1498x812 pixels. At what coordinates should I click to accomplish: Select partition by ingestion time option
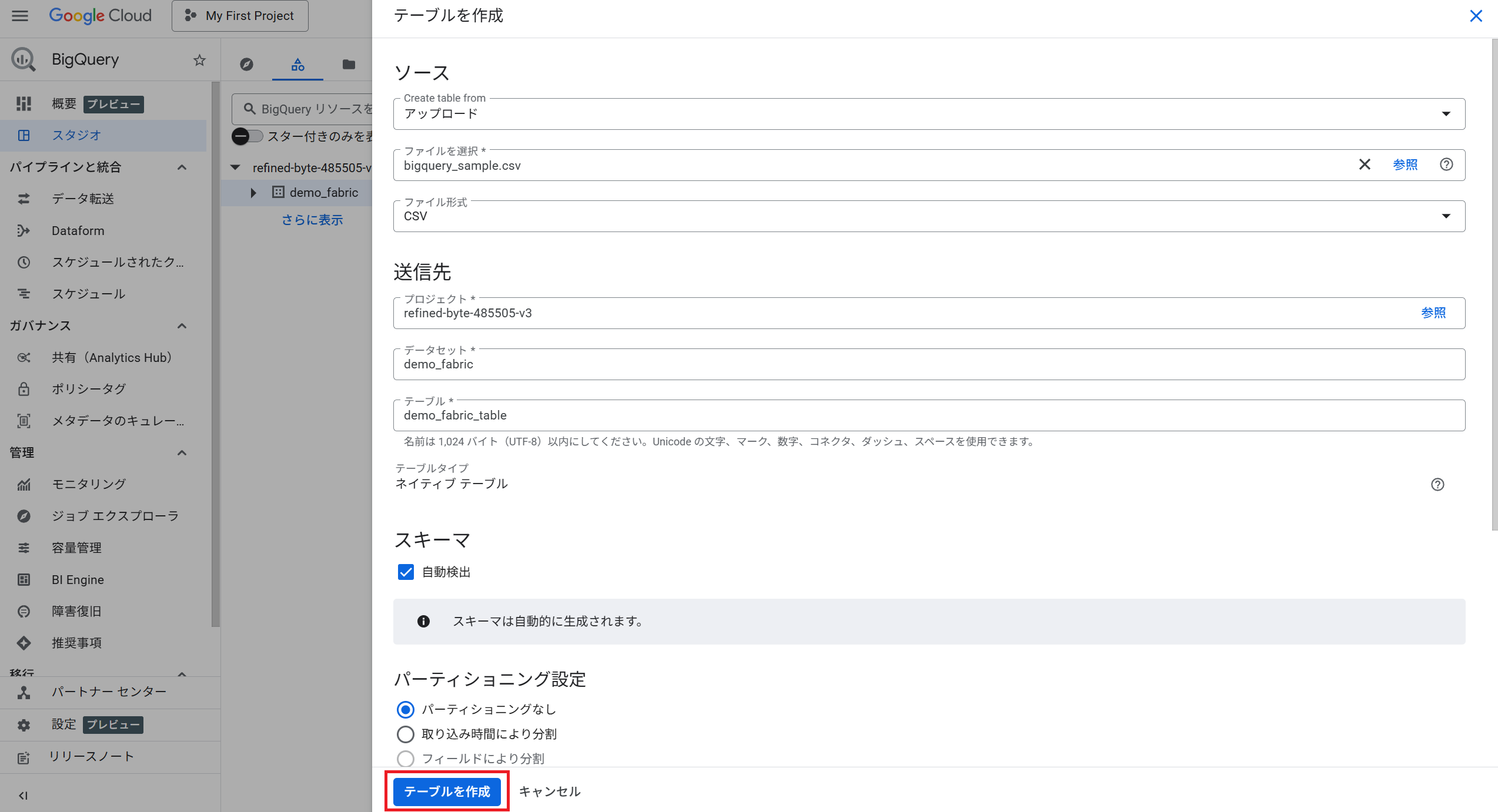pyautogui.click(x=406, y=734)
